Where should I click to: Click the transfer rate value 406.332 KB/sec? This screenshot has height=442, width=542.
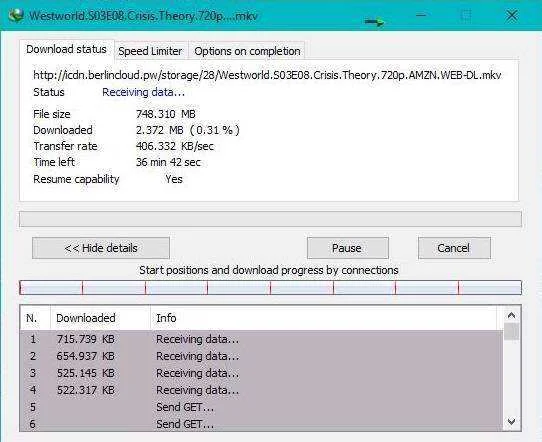(175, 146)
